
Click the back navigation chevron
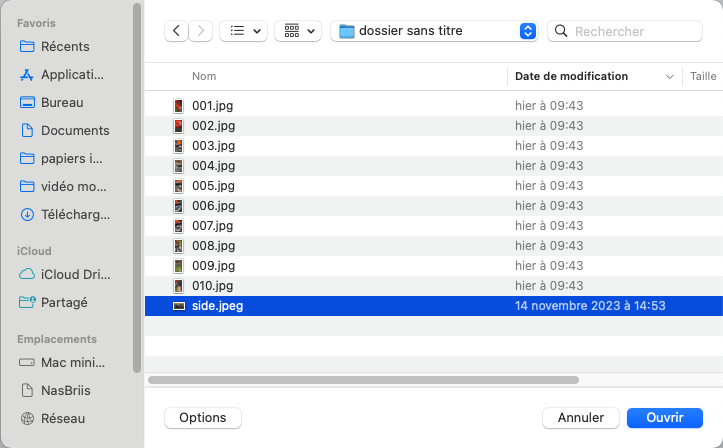[177, 31]
